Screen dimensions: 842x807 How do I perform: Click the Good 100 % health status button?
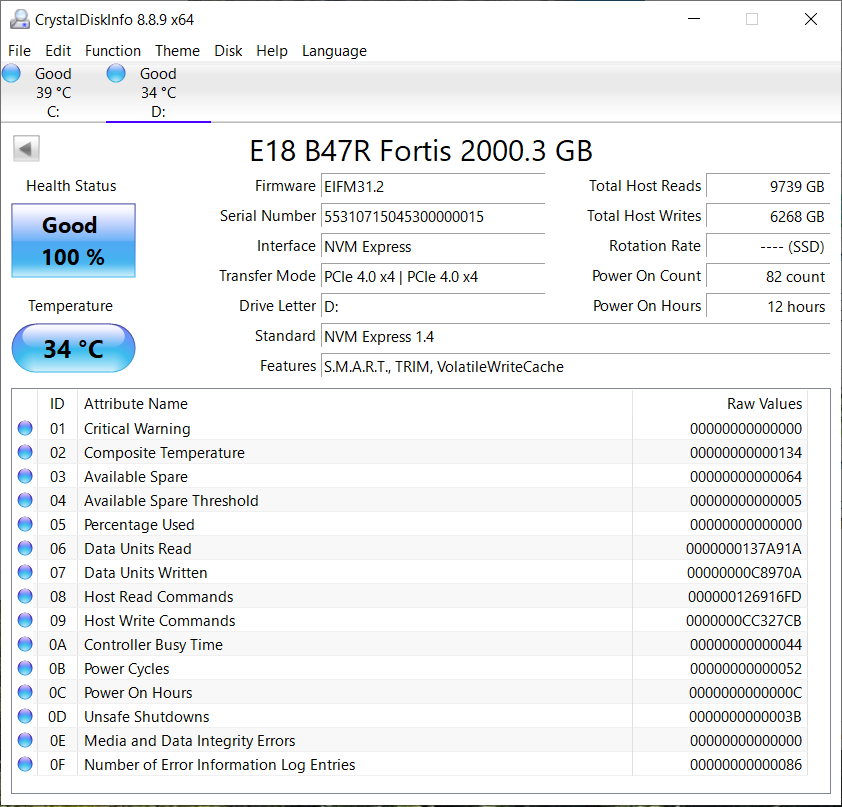73,241
